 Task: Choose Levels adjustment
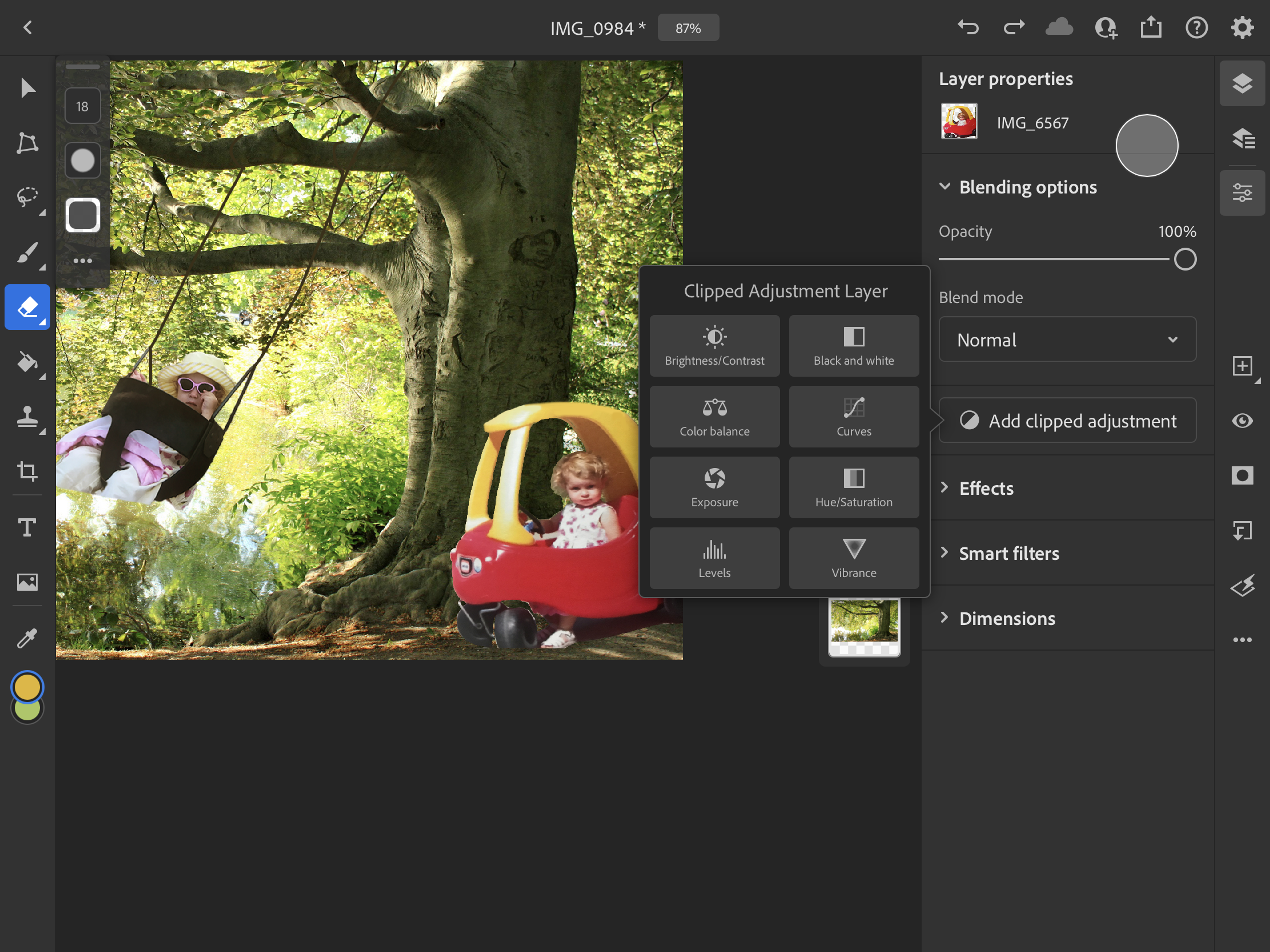tap(714, 558)
